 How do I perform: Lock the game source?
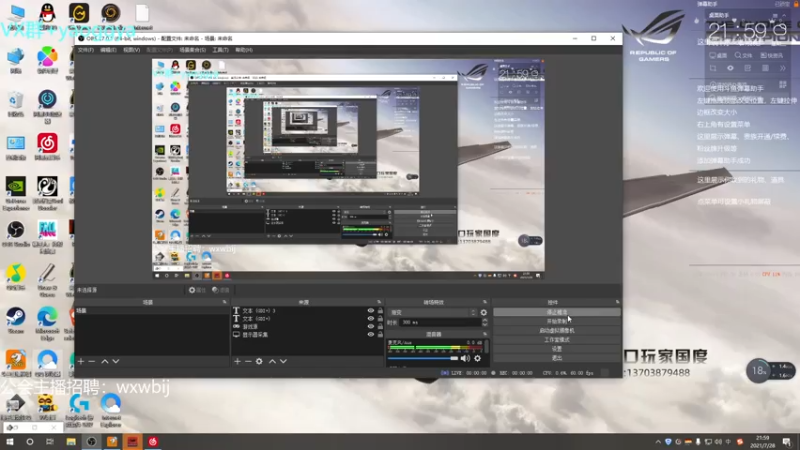[x=380, y=327]
